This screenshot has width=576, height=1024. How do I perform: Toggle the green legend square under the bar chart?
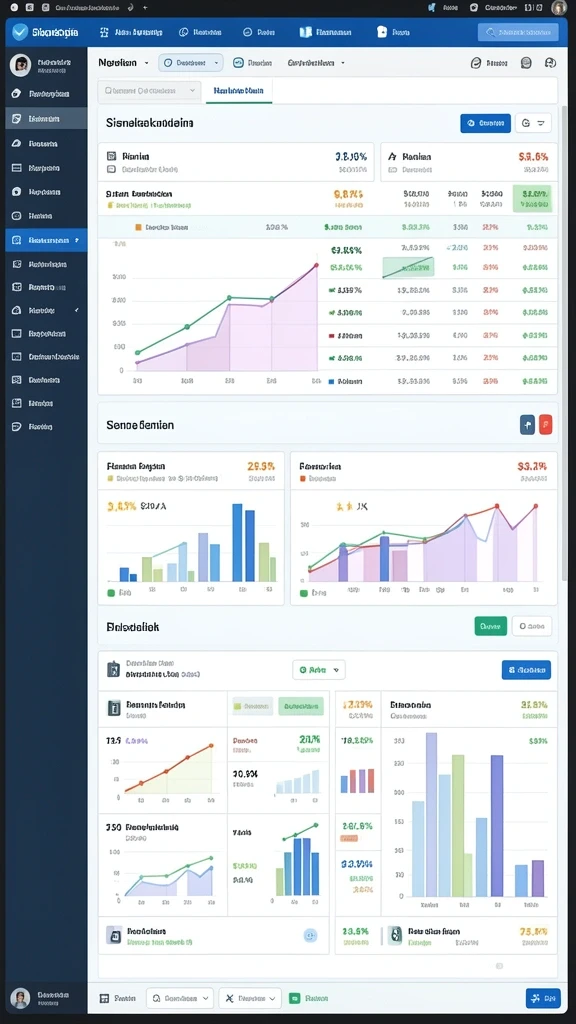point(111,593)
